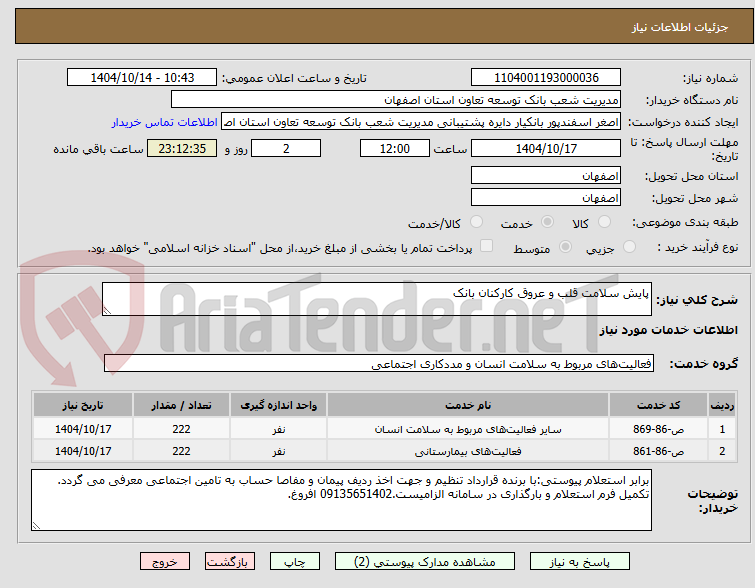The image size is (755, 588).
Task: Click the delivery province field اصفهان
Action: (x=546, y=176)
